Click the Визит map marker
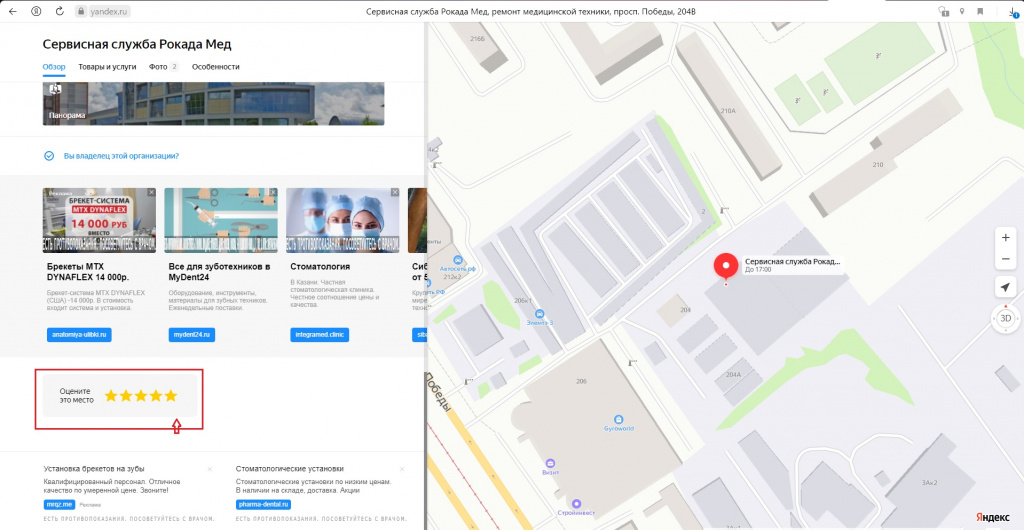 551,462
